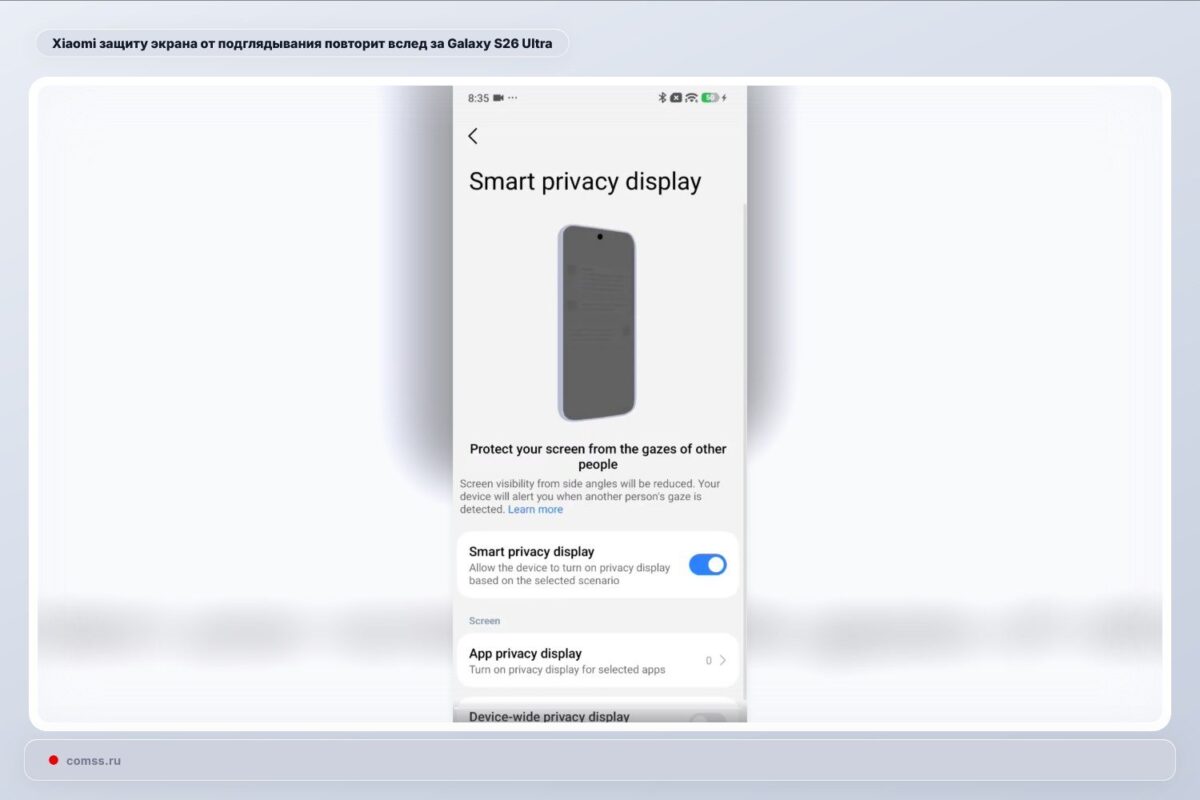
Task: Open App privacy display chevron
Action: click(723, 660)
